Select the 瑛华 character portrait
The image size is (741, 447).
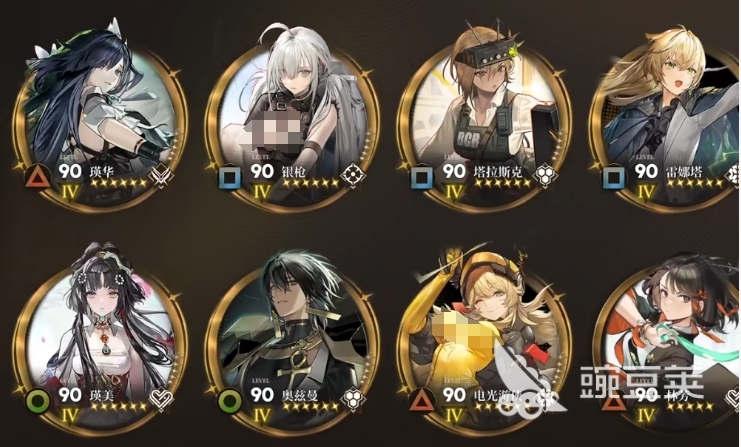pyautogui.click(x=100, y=118)
